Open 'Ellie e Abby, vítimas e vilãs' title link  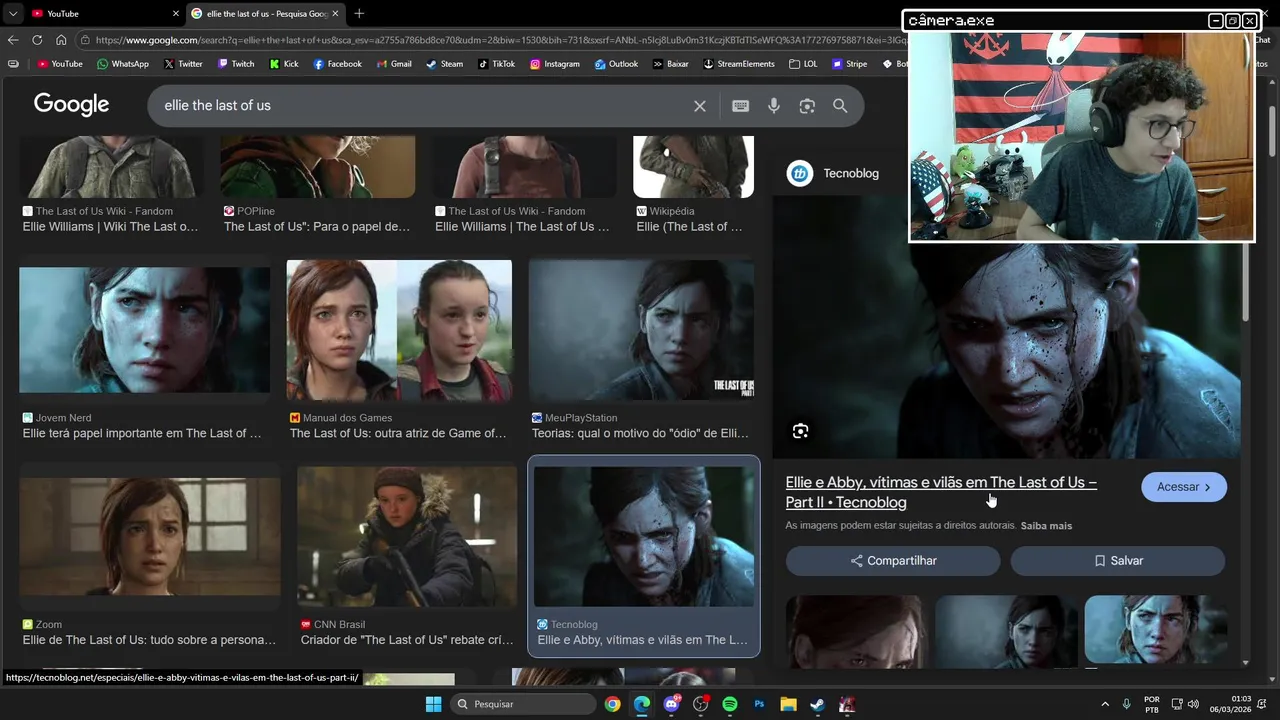[x=941, y=492]
